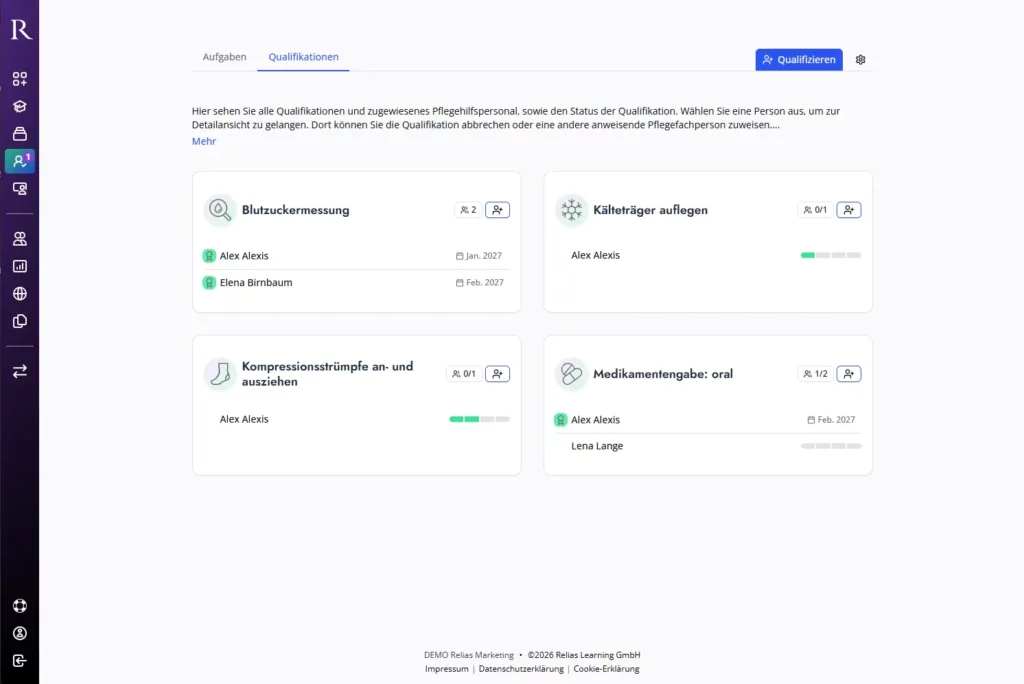Click the Kälteträger auflegen card title

pyautogui.click(x=650, y=210)
